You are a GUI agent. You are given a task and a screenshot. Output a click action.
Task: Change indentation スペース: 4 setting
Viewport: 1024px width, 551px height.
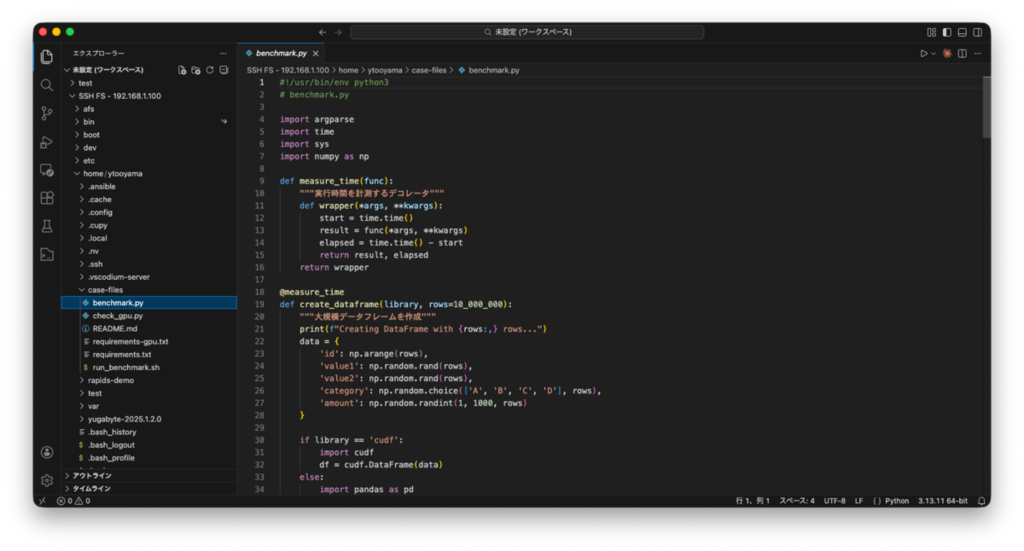pyautogui.click(x=797, y=501)
